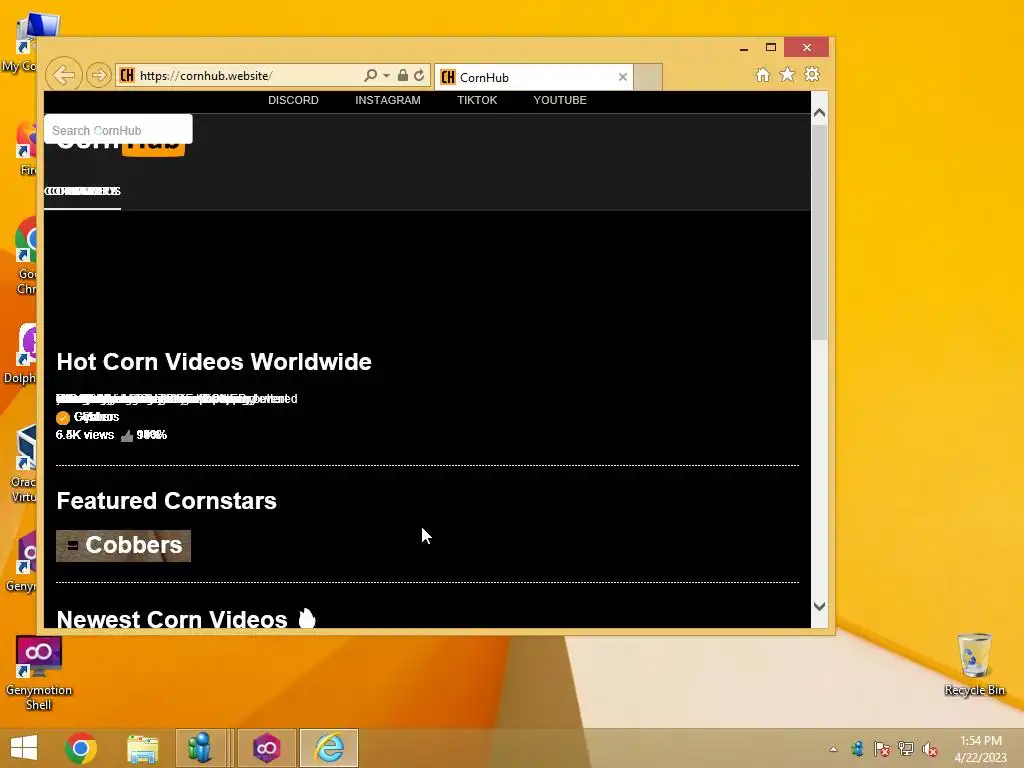The height and width of the screenshot is (768, 1024).
Task: Click the thumbs-up rating icon
Action: [x=127, y=436]
